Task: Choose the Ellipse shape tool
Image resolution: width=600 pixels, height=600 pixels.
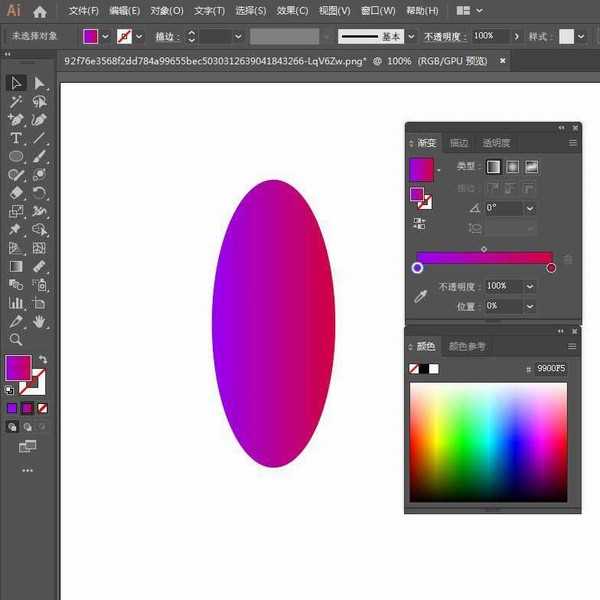Action: click(16, 156)
